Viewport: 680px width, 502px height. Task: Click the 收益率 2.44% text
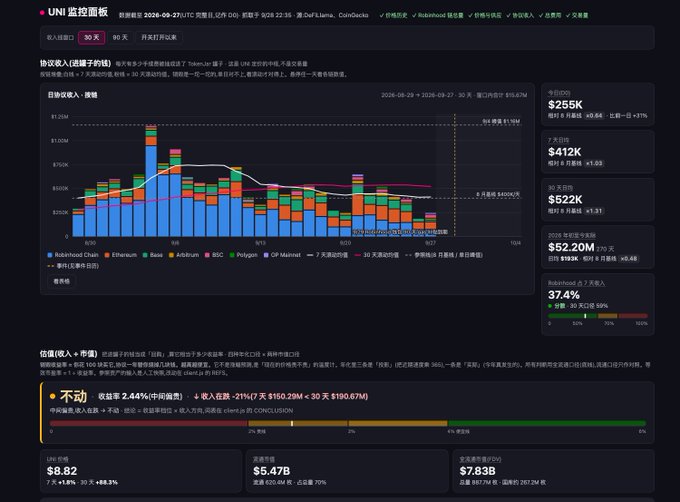click(x=140, y=396)
